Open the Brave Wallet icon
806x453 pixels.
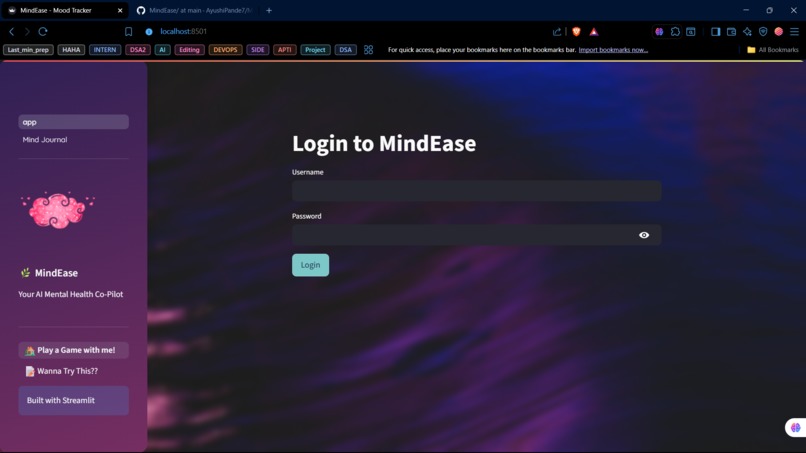(x=731, y=31)
